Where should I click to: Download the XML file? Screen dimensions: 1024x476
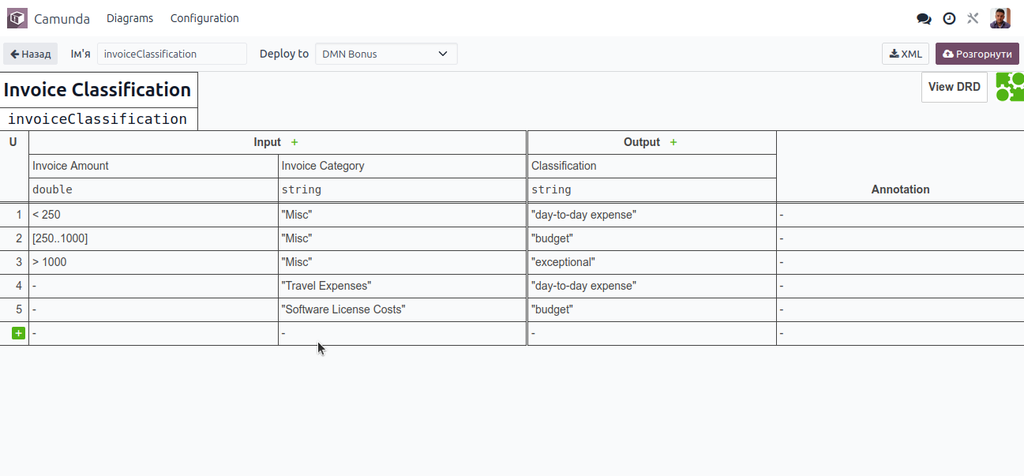905,54
